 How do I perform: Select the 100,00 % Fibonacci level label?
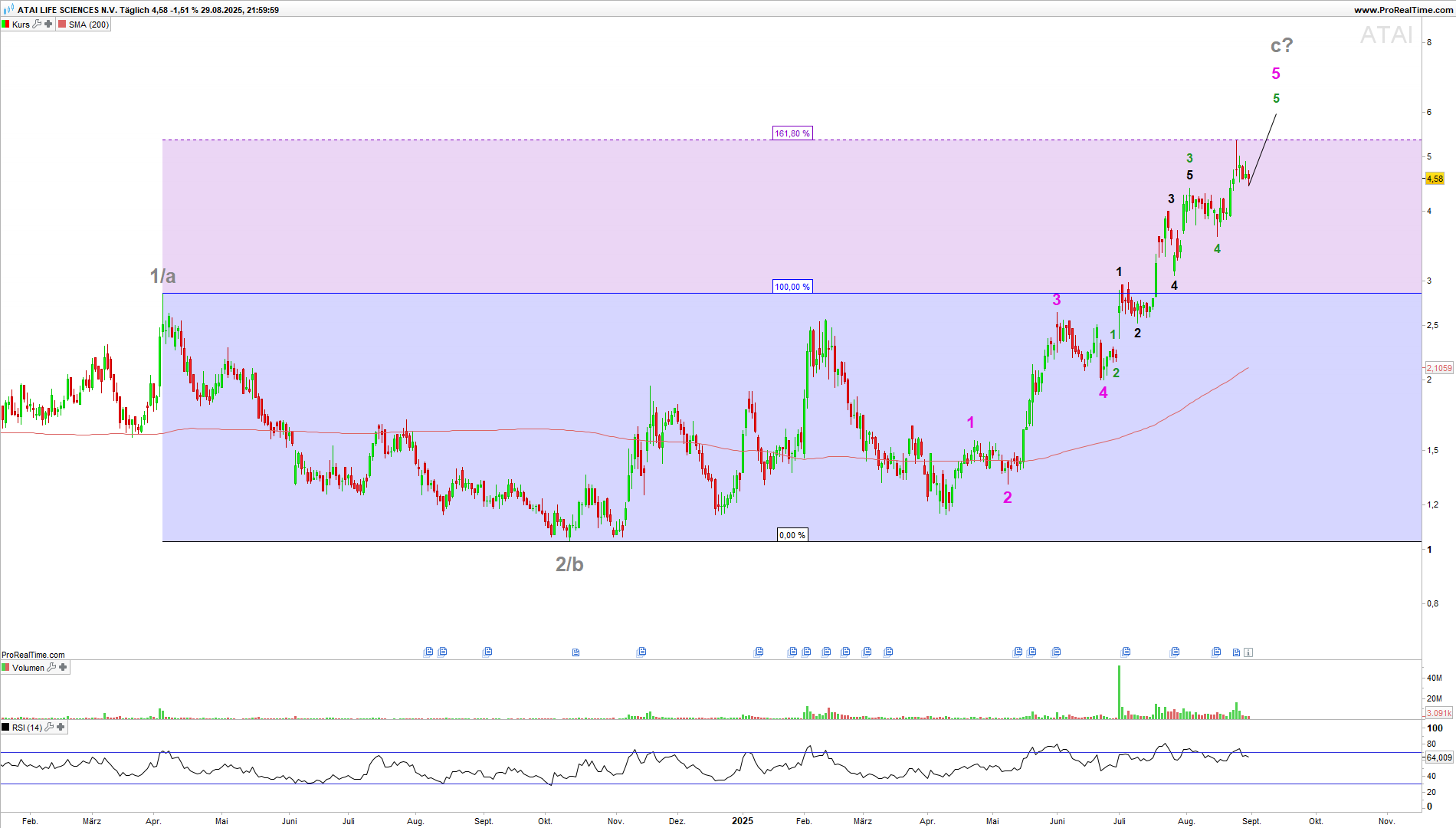click(x=792, y=287)
